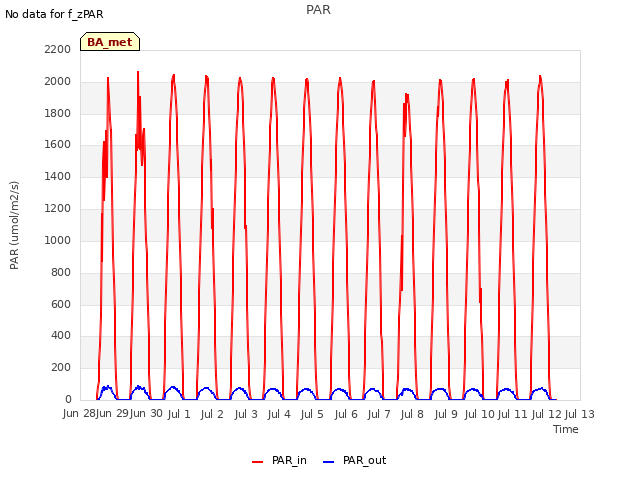The image size is (640, 480).
Task: Click the Jul 8 x-axis tick label
Action: (x=412, y=414)
